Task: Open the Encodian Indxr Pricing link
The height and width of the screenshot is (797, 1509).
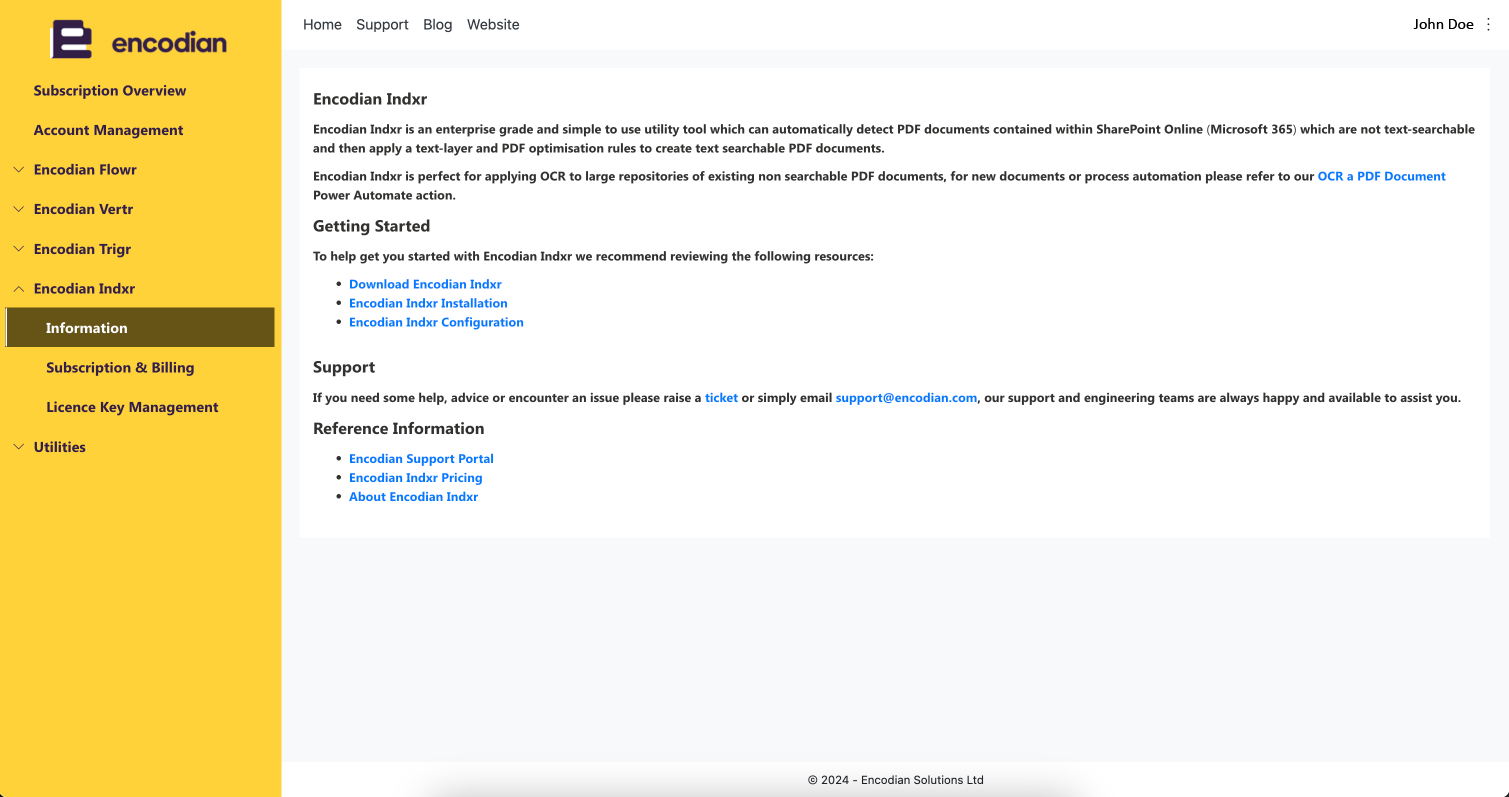Action: (x=415, y=477)
